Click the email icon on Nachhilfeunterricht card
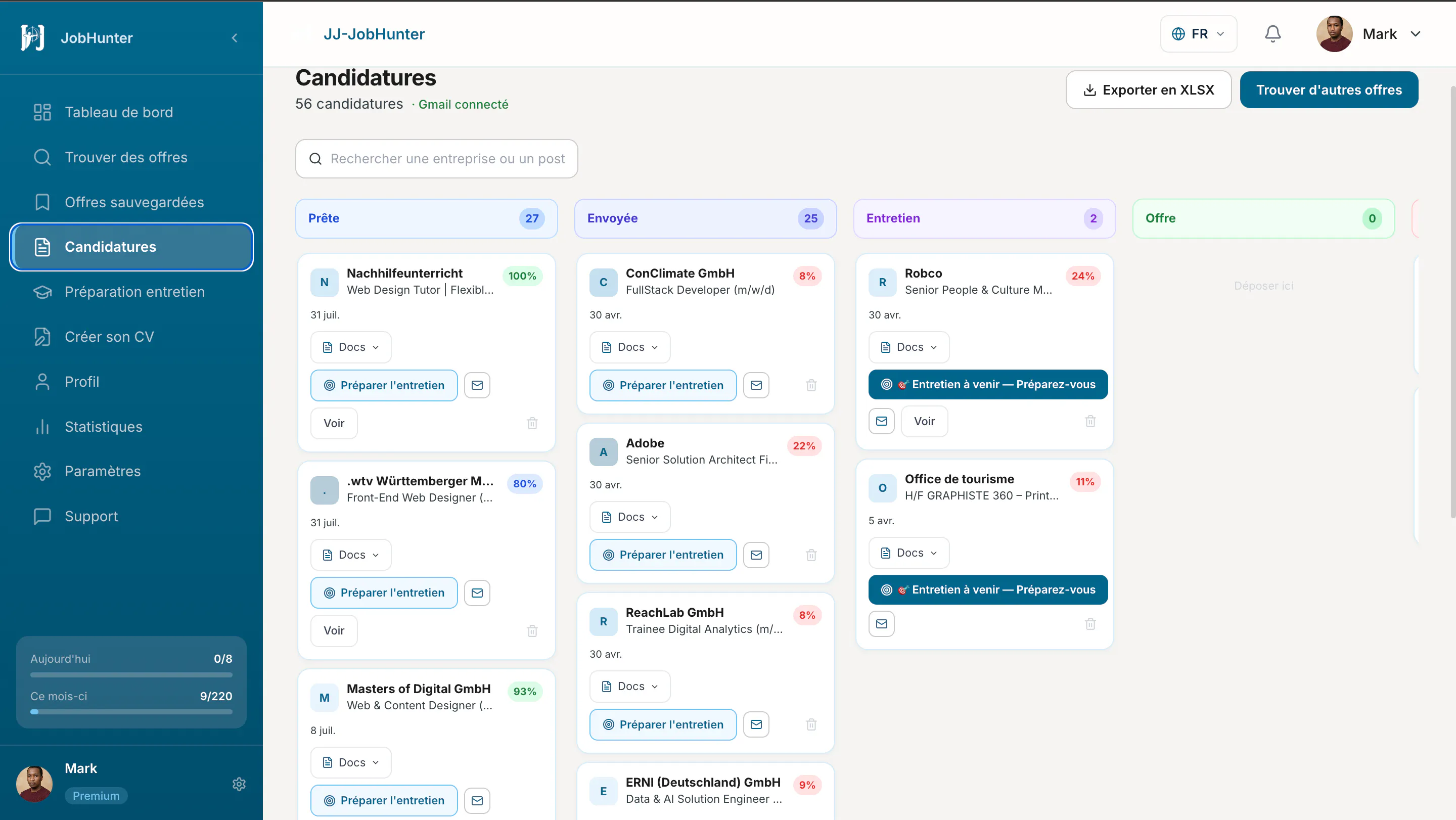Image resolution: width=1456 pixels, height=820 pixels. [x=477, y=385]
